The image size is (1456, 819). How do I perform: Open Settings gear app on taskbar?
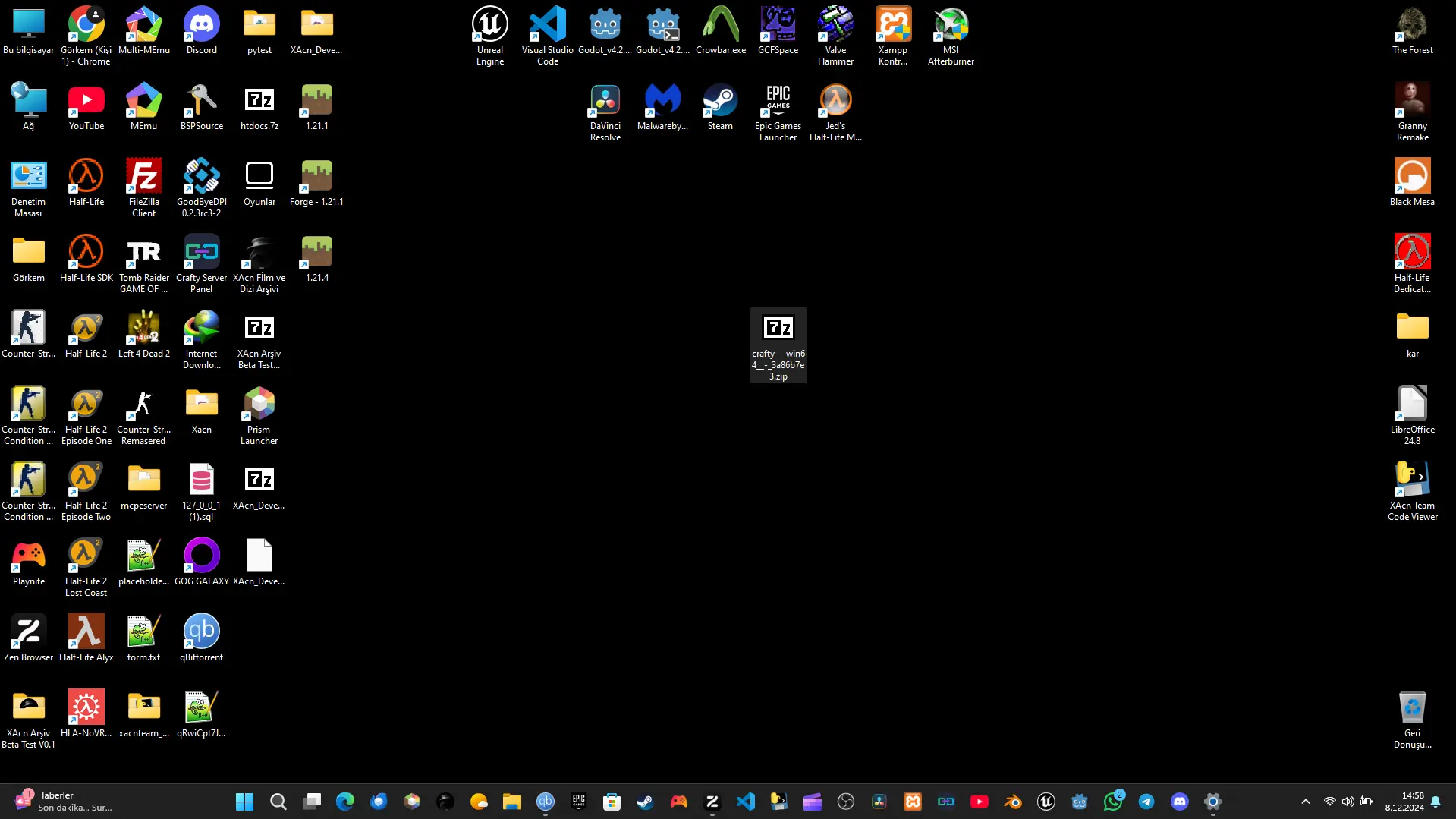click(1212, 802)
